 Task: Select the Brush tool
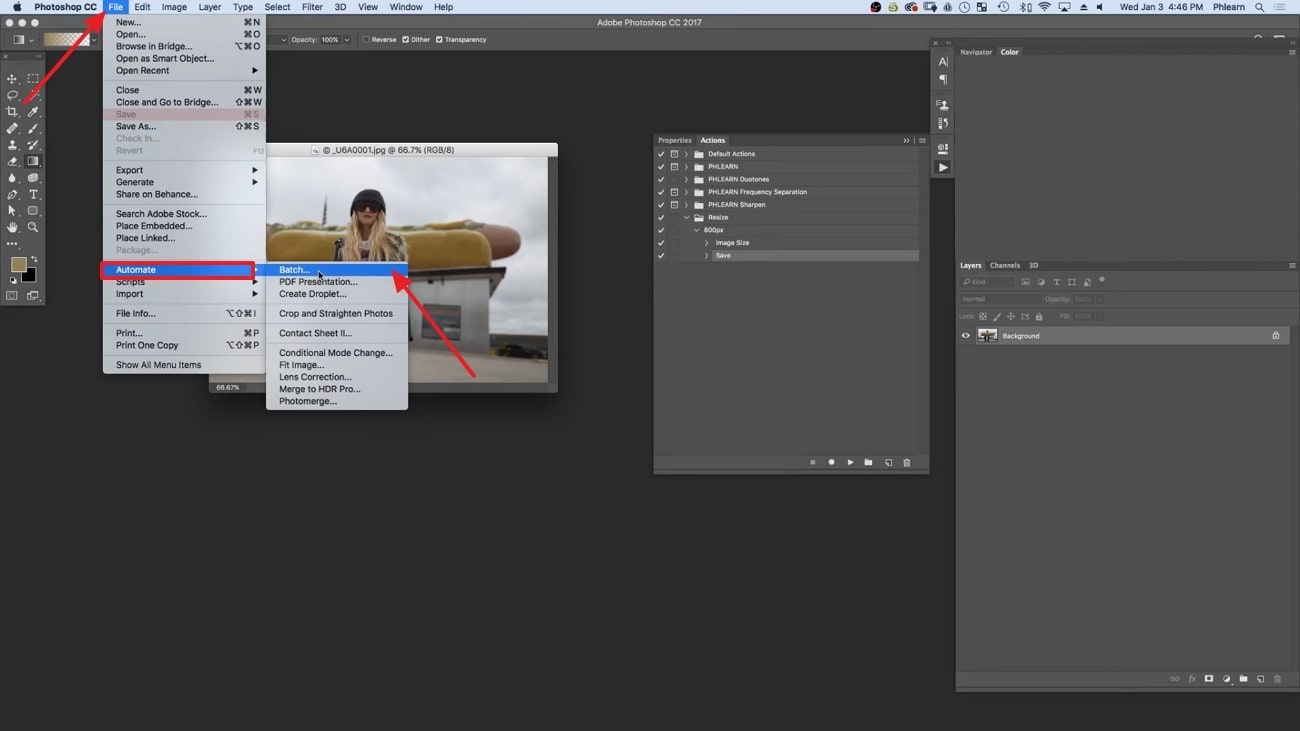(x=33, y=128)
